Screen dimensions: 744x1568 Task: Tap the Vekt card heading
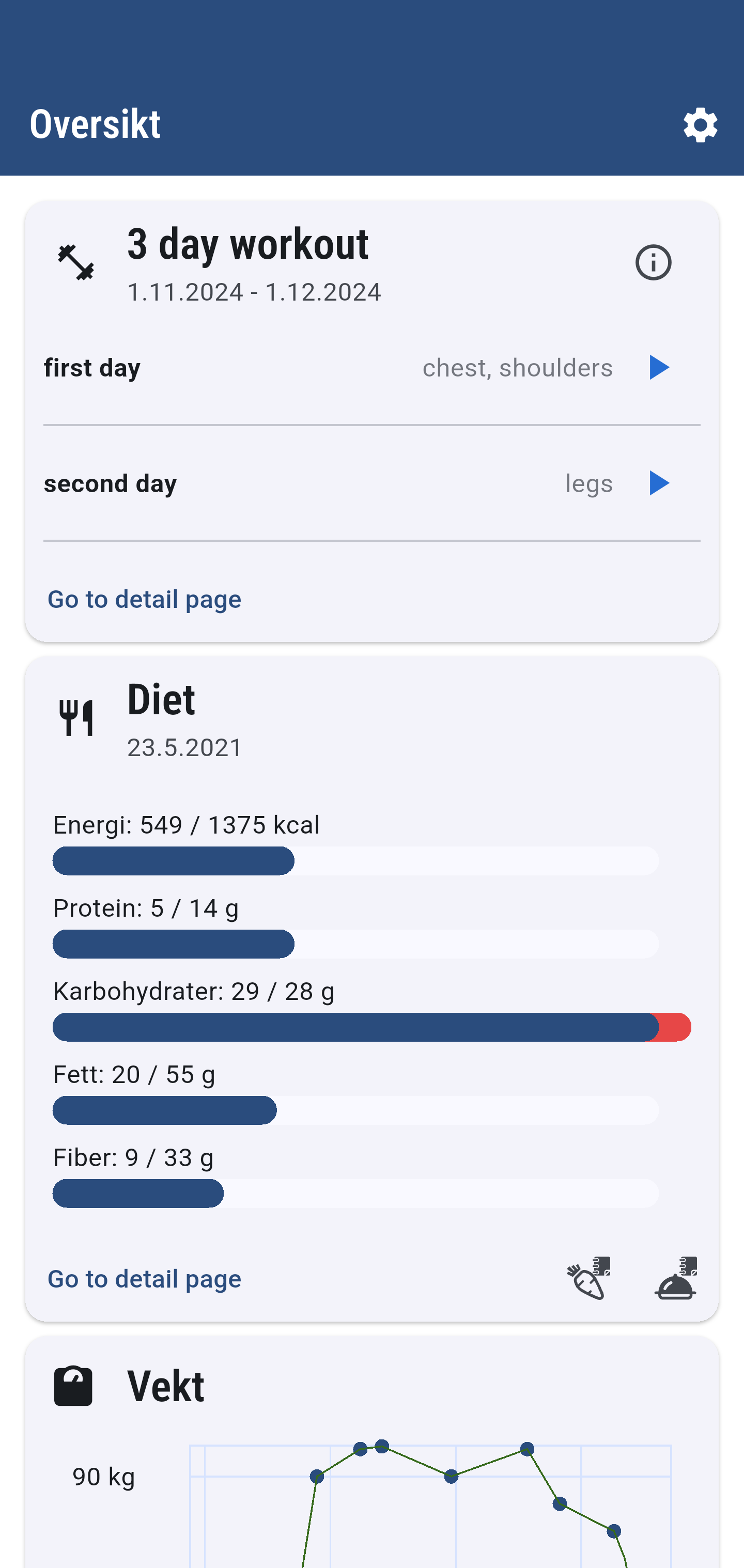tap(166, 1386)
